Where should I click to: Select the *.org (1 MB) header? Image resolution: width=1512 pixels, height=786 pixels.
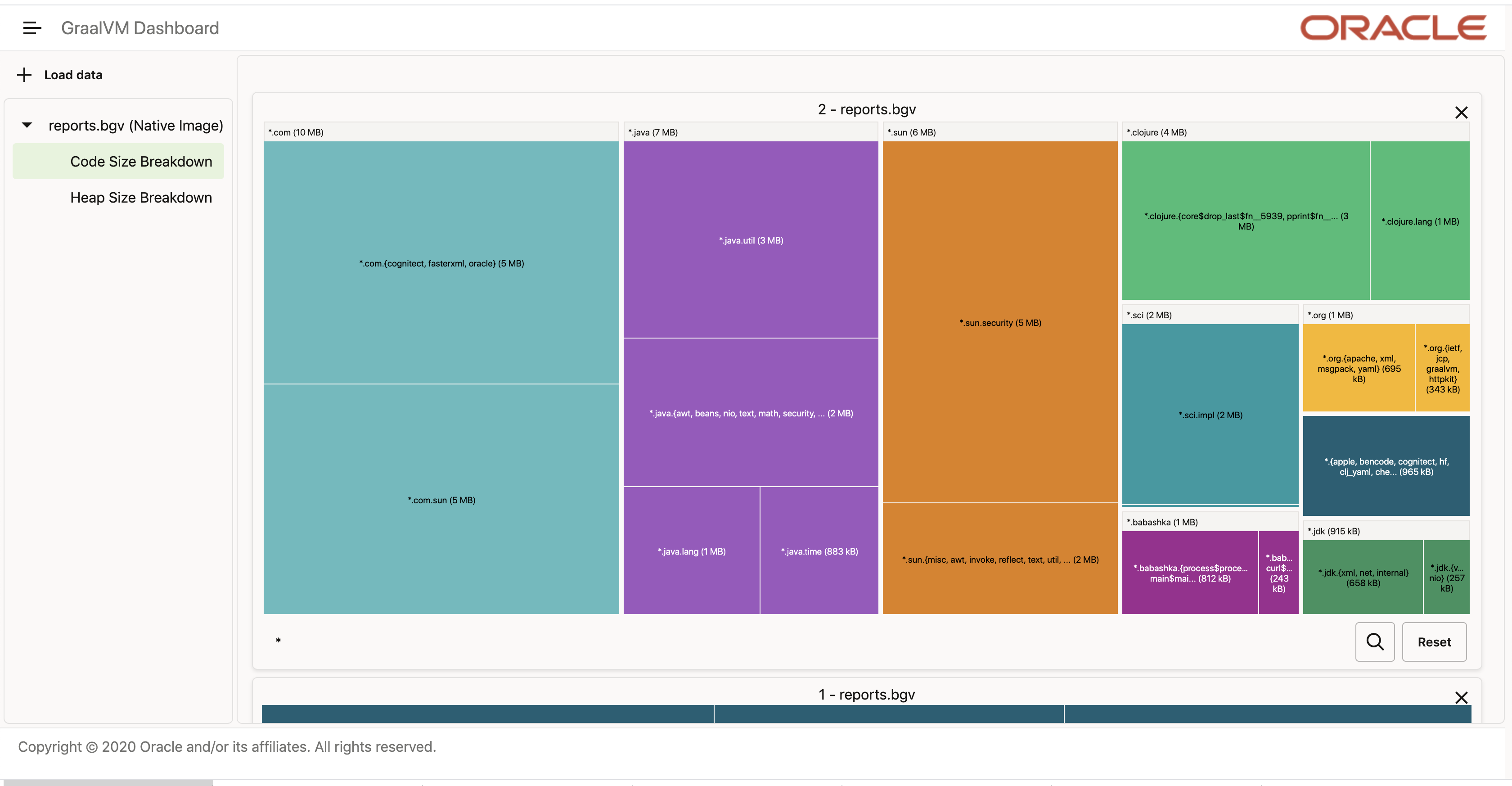(1386, 315)
